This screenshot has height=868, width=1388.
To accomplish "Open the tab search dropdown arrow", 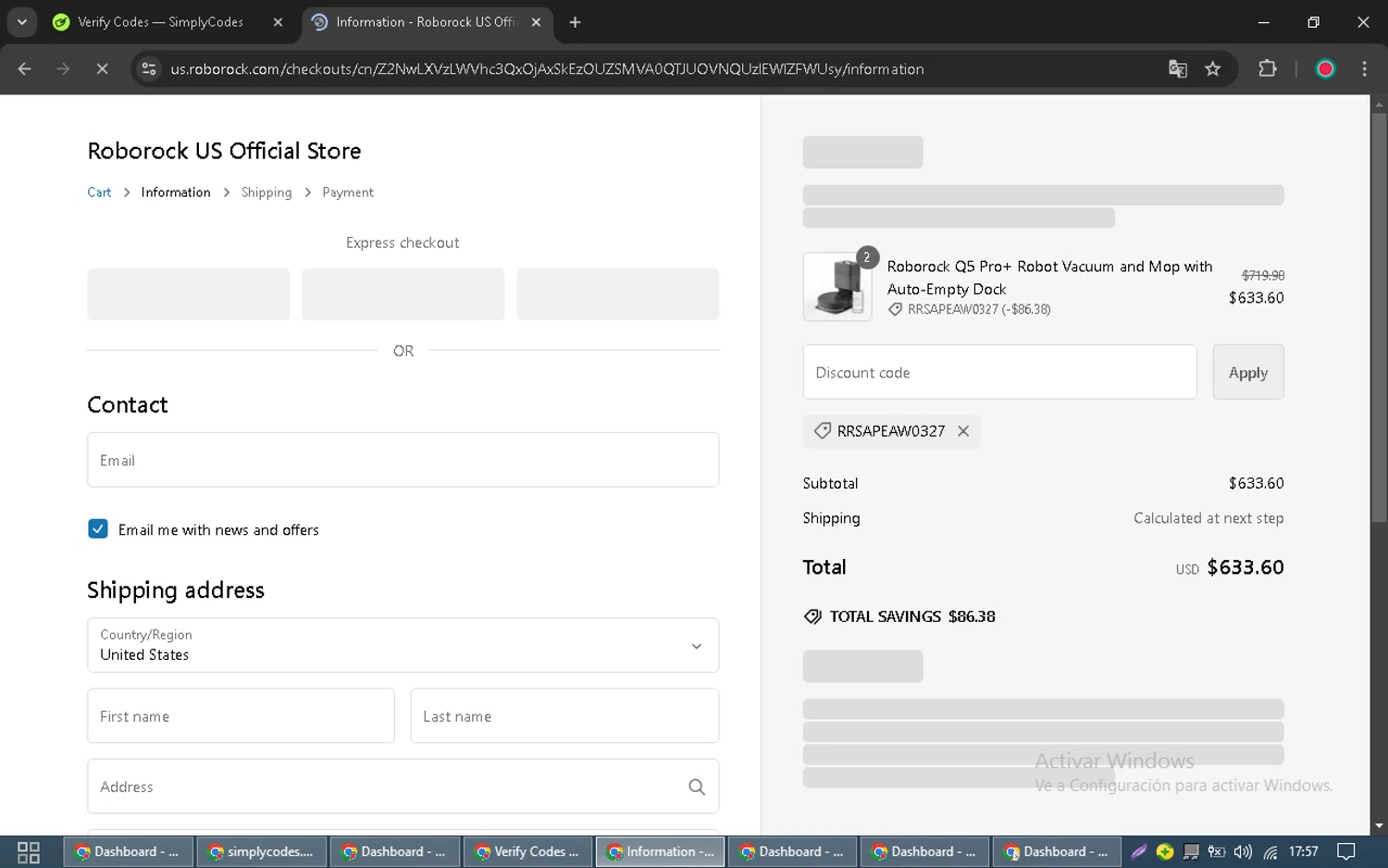I will pyautogui.click(x=21, y=22).
